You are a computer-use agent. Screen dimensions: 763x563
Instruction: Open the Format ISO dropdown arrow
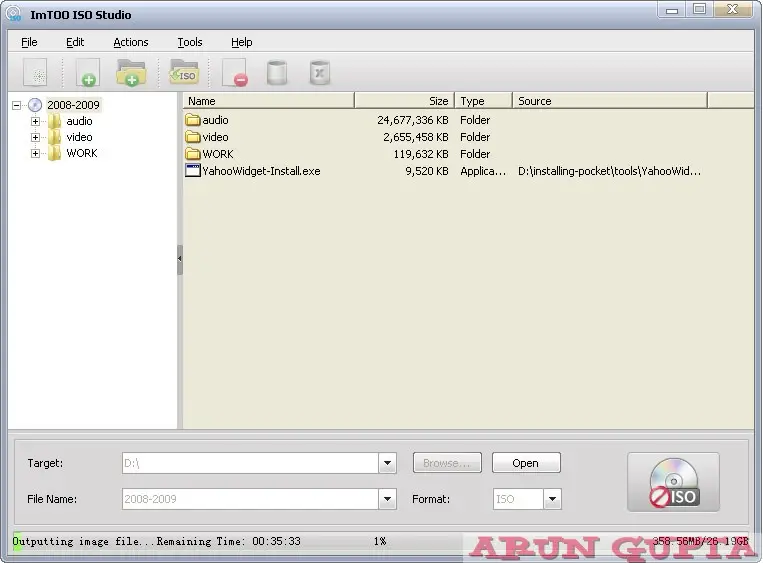[x=552, y=499]
